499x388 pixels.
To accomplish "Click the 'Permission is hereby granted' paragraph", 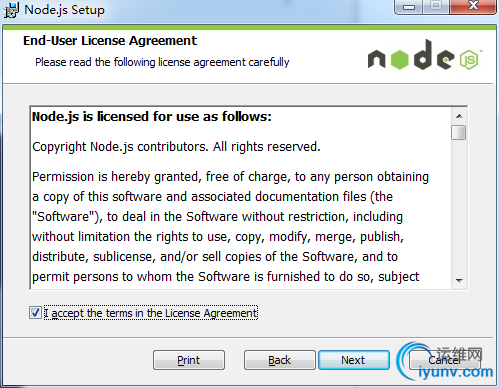I will point(230,227).
